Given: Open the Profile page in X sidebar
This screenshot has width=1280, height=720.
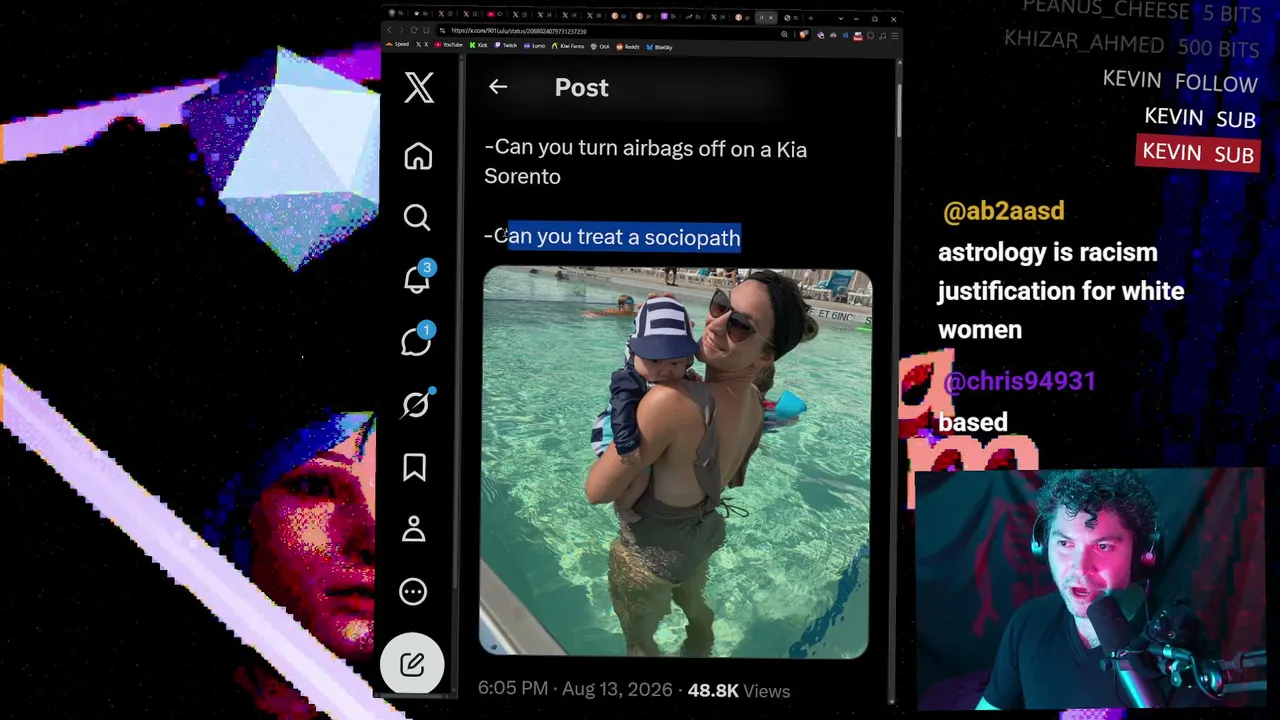Looking at the screenshot, I should coord(414,529).
